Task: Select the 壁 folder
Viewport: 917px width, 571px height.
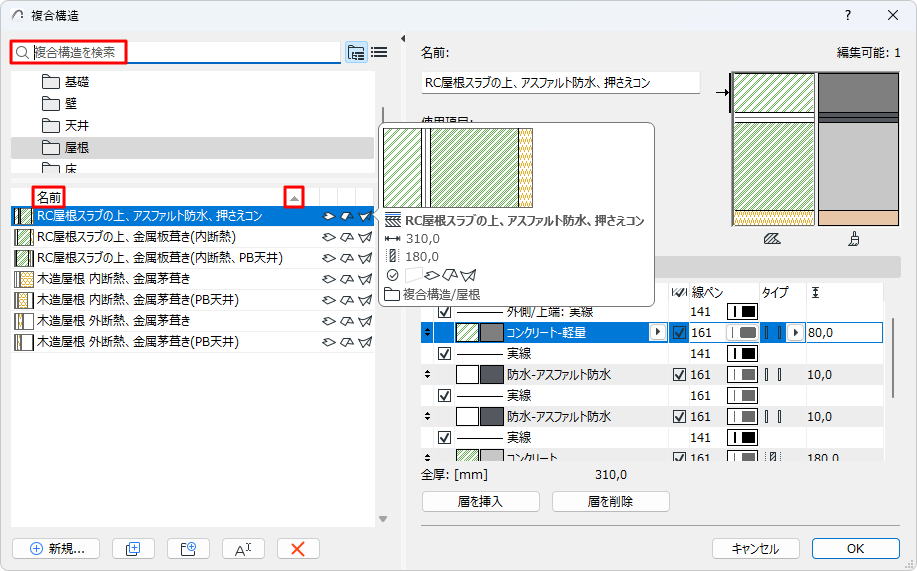Action: (x=71, y=104)
